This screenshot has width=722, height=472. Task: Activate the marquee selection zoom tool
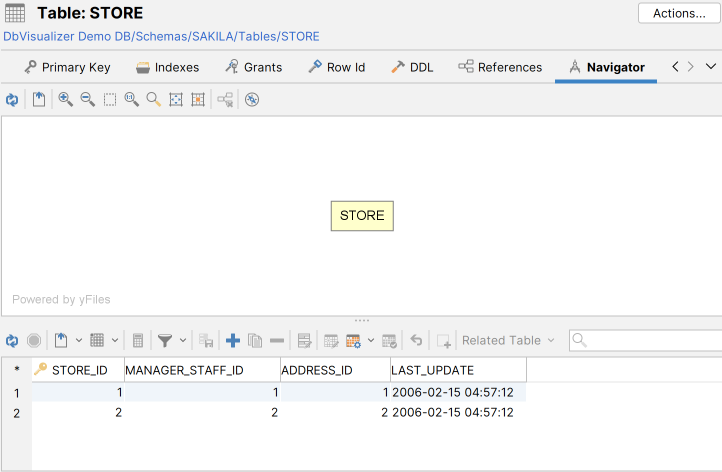click(x=110, y=99)
